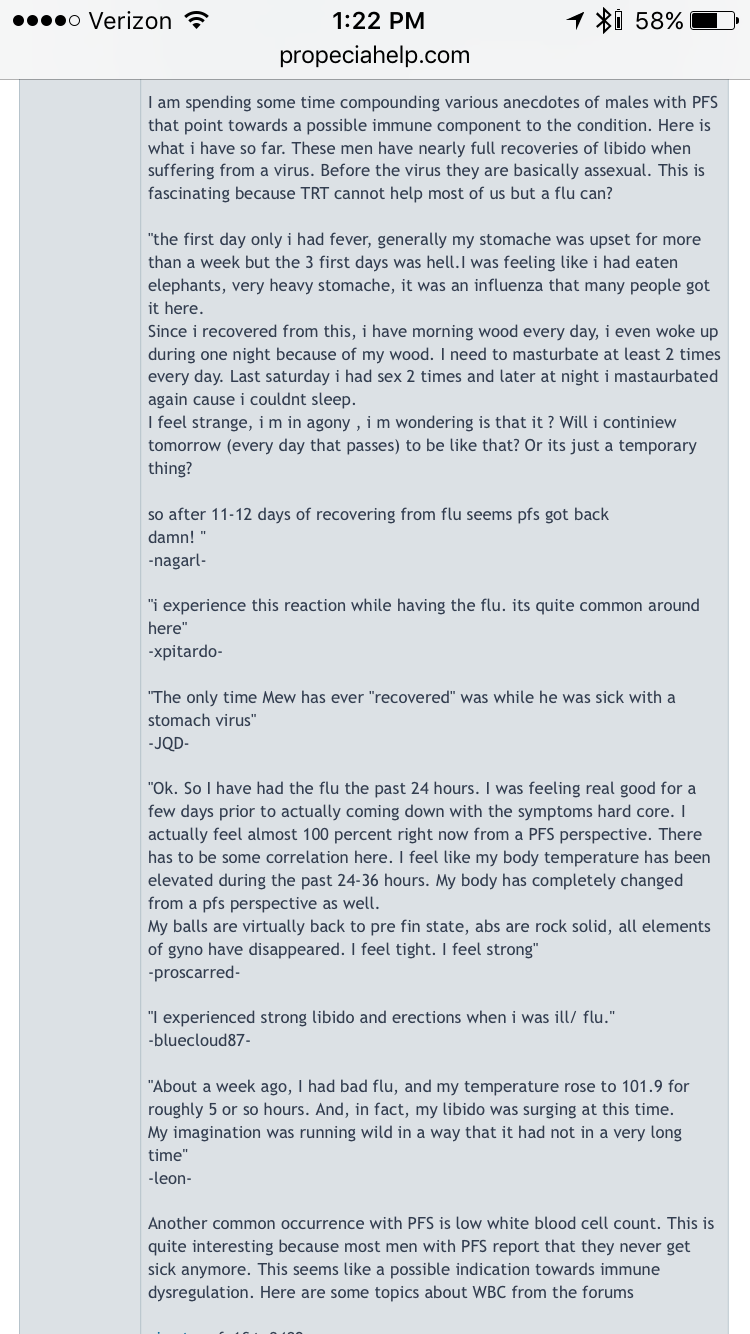750x1334 pixels.
Task: Tap the Wi-Fi icon in status bar
Action: point(197,20)
